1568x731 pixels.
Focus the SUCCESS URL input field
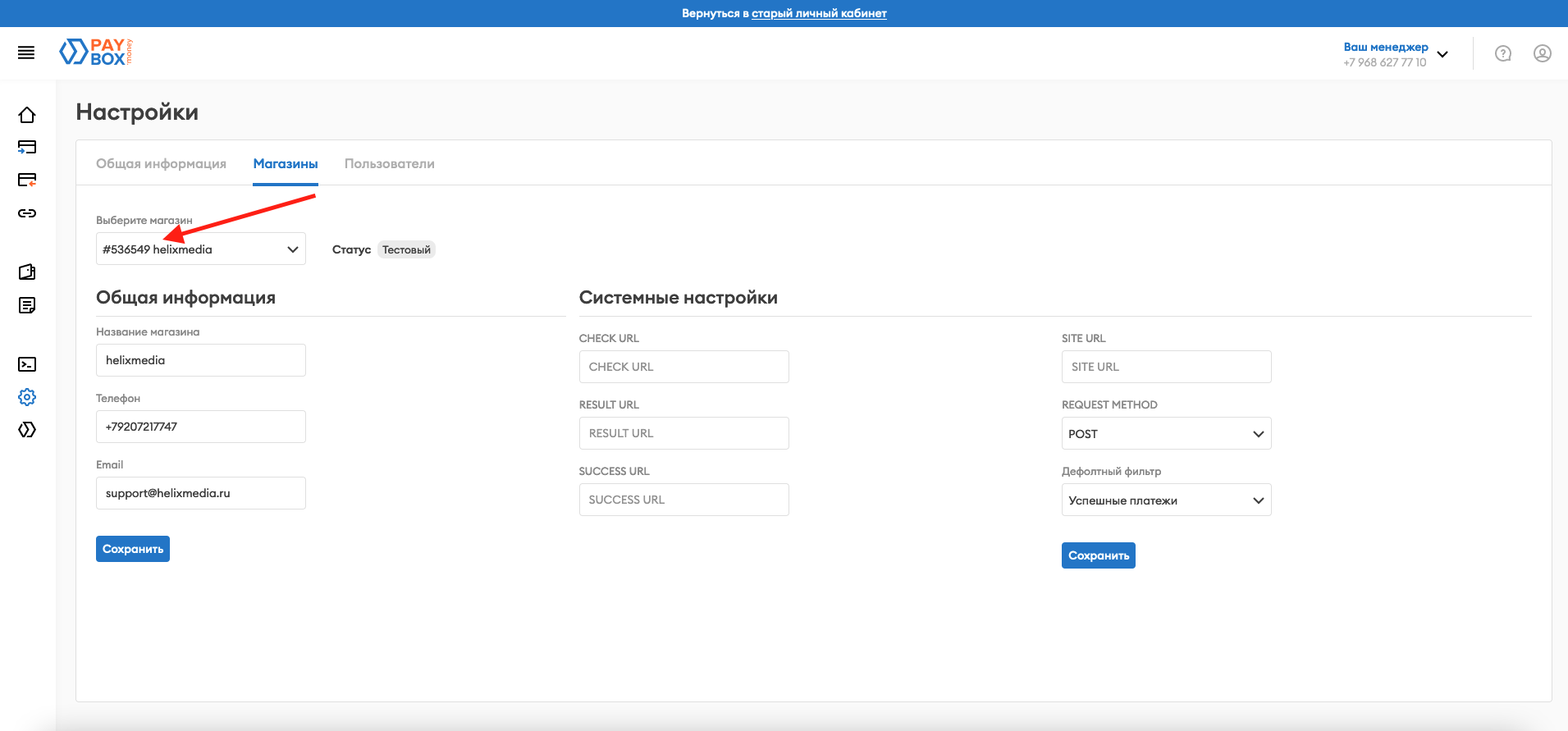coord(684,500)
